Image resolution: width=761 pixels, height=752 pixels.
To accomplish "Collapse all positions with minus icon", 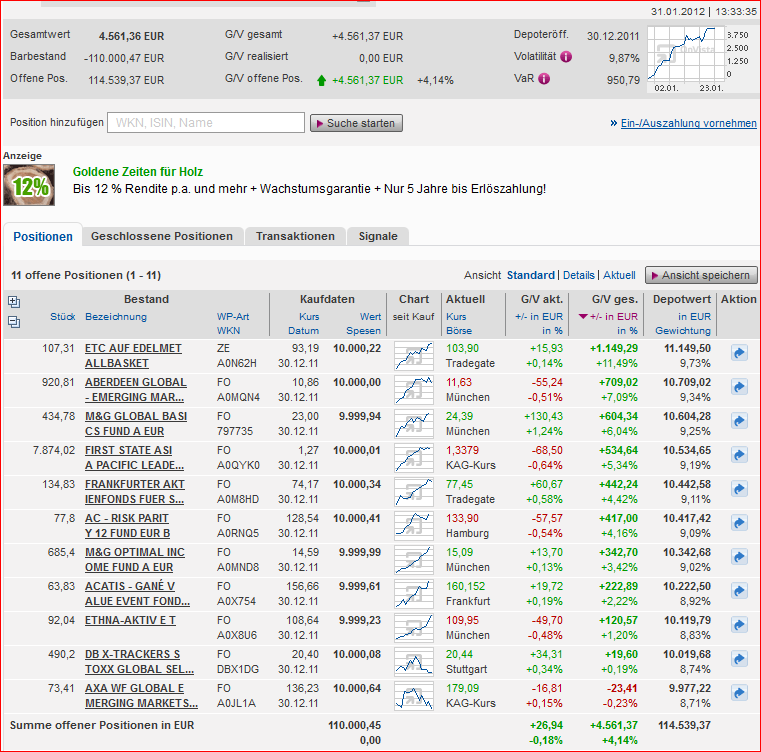I will click(14, 321).
